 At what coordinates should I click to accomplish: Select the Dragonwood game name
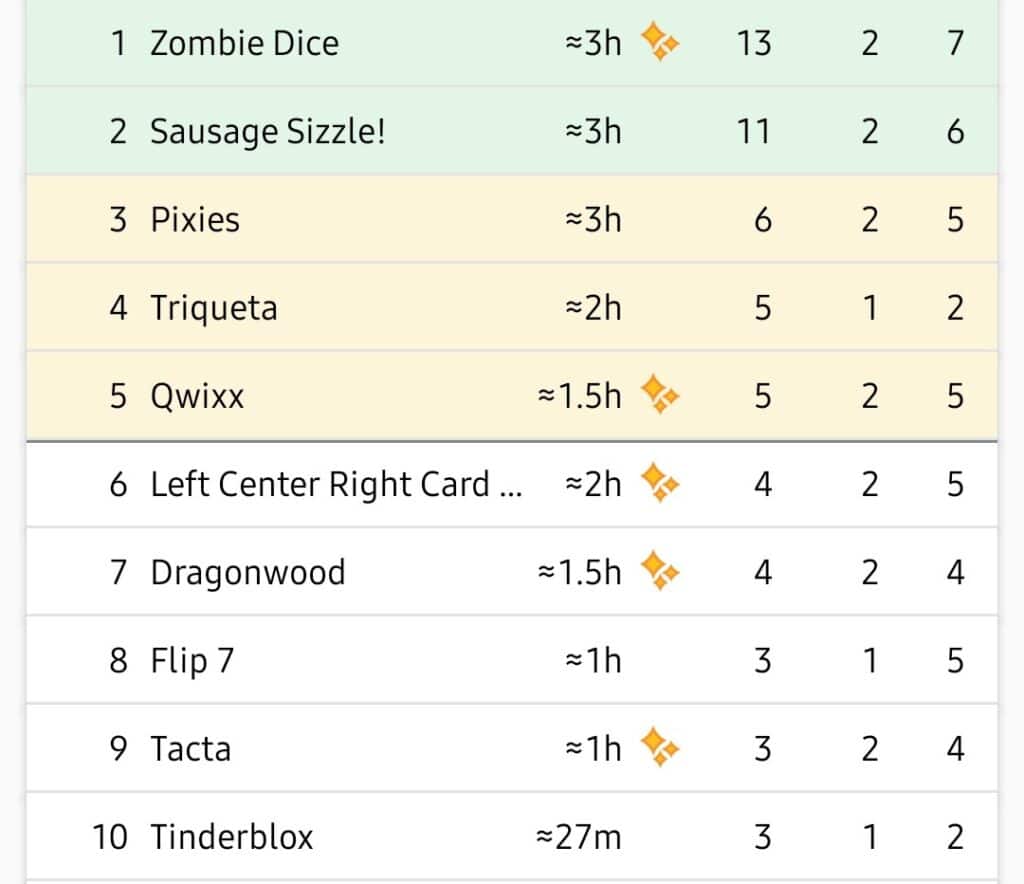248,573
